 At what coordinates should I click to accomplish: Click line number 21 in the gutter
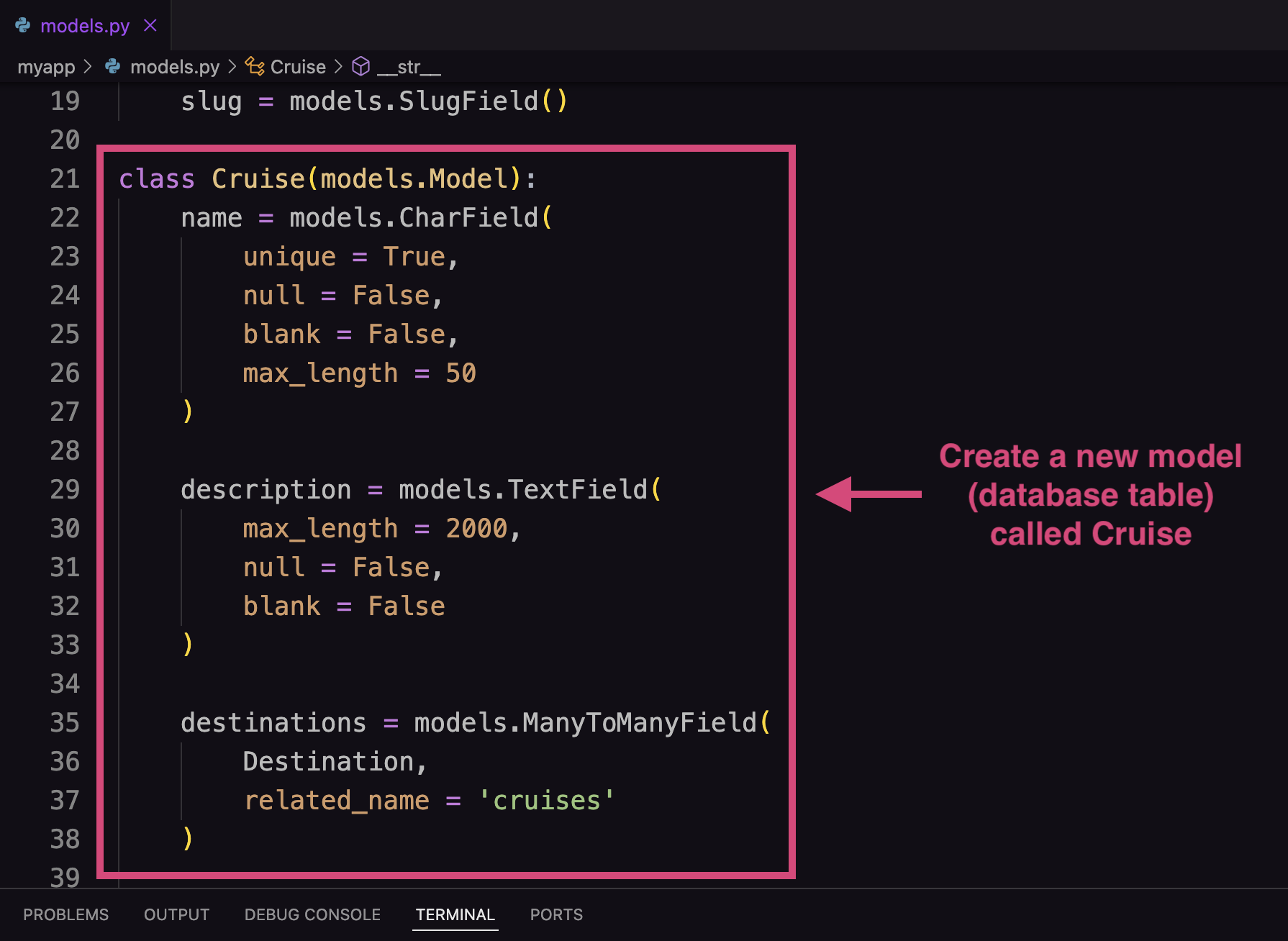point(64,178)
